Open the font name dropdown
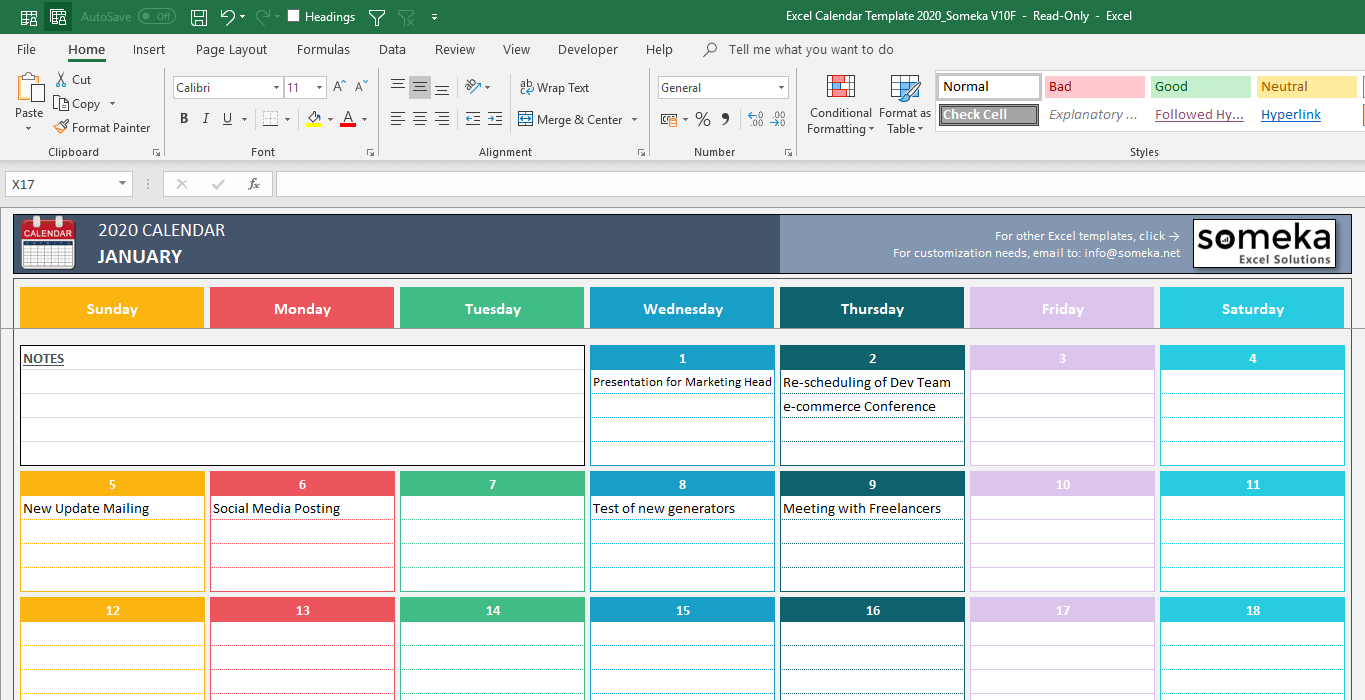This screenshot has width=1365, height=700. 276,87
